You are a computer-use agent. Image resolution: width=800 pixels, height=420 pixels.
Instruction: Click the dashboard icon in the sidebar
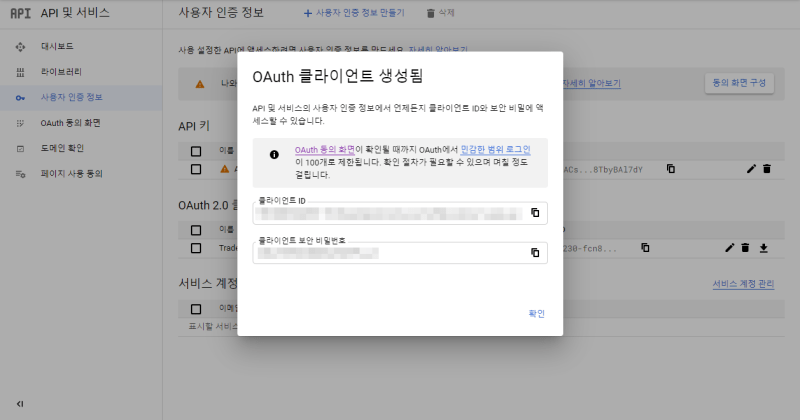tap(20, 47)
